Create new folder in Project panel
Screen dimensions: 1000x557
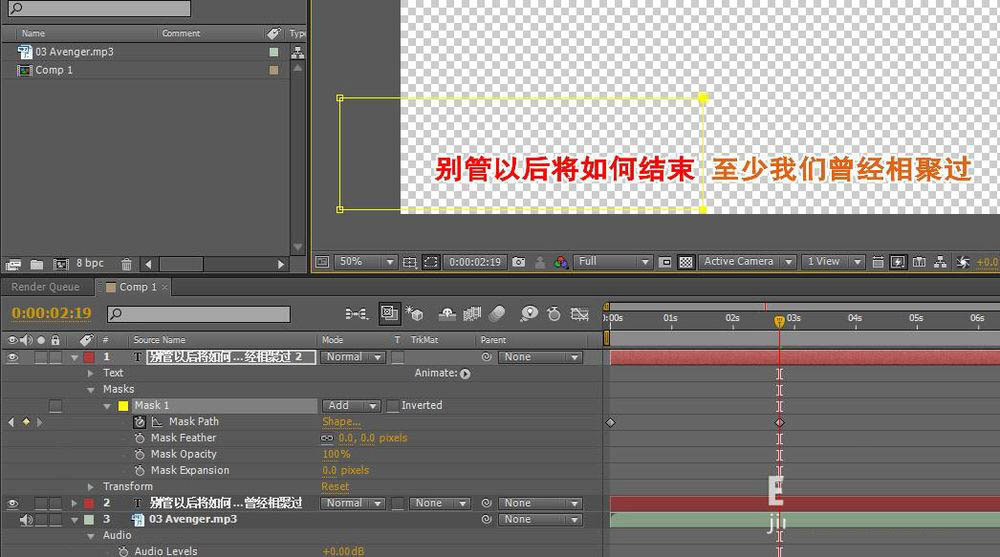[x=37, y=264]
